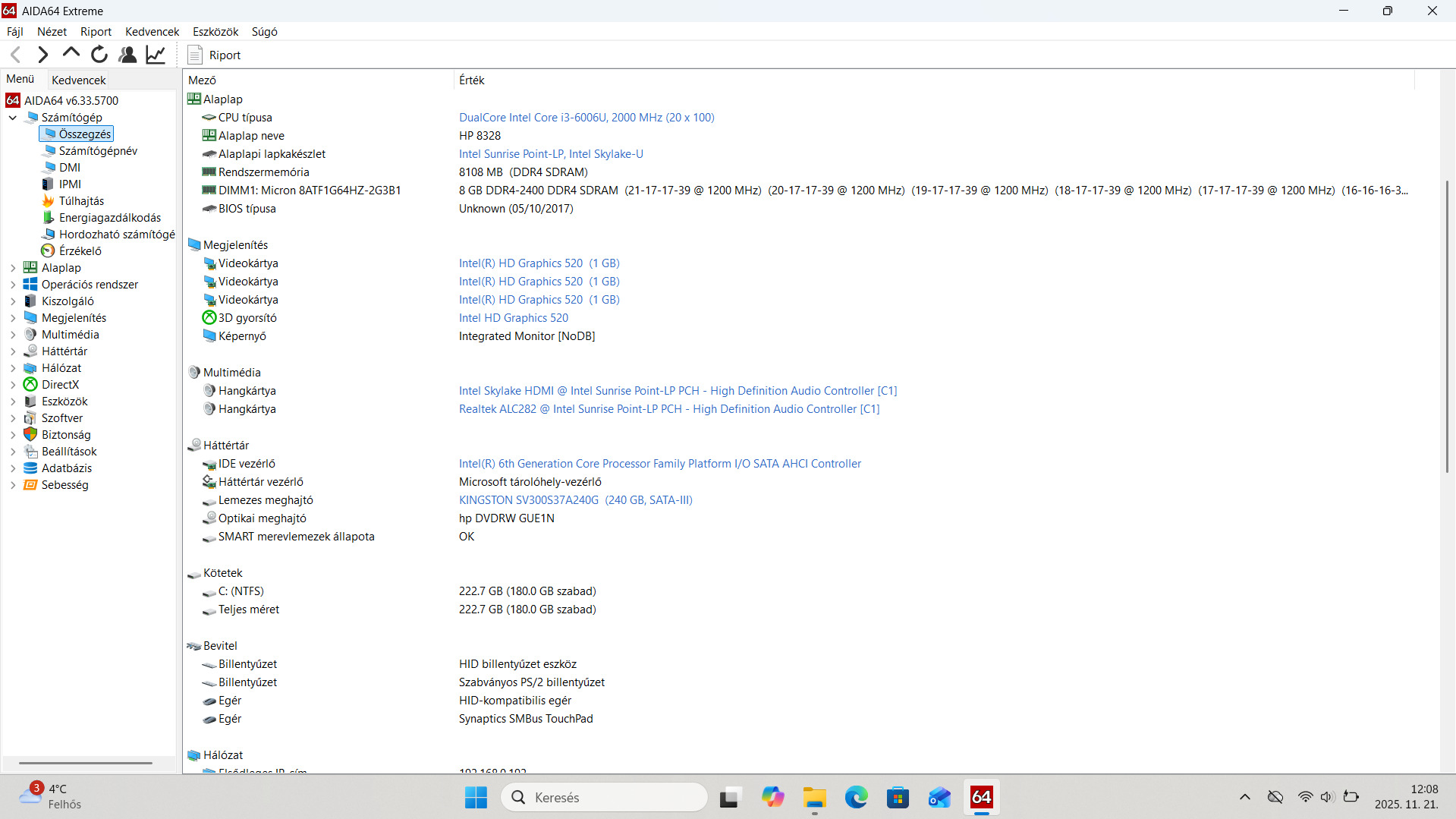
Task: Open the Realtek ALC282 audio link
Action: click(669, 409)
